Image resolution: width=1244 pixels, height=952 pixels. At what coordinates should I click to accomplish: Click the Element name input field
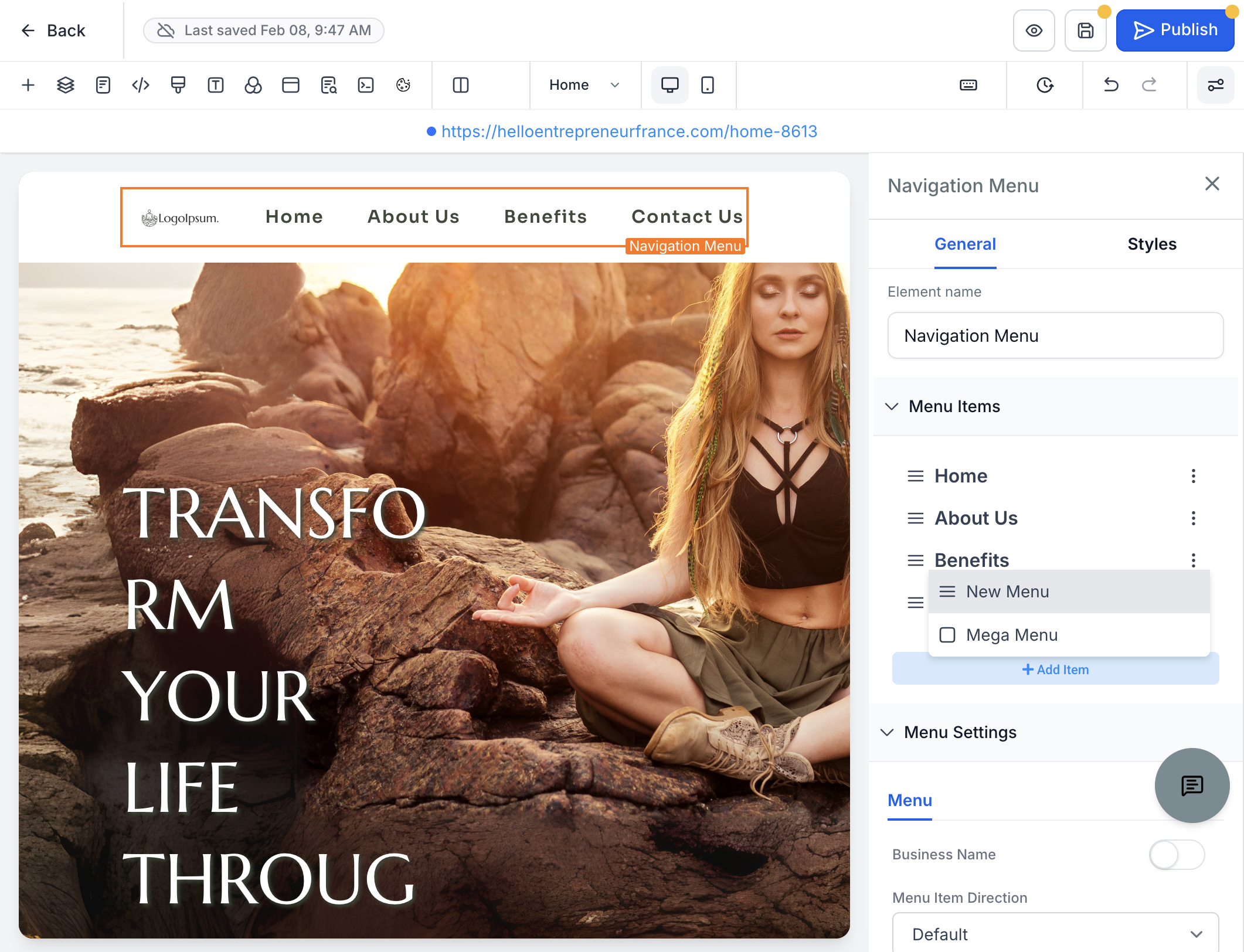[1055, 335]
